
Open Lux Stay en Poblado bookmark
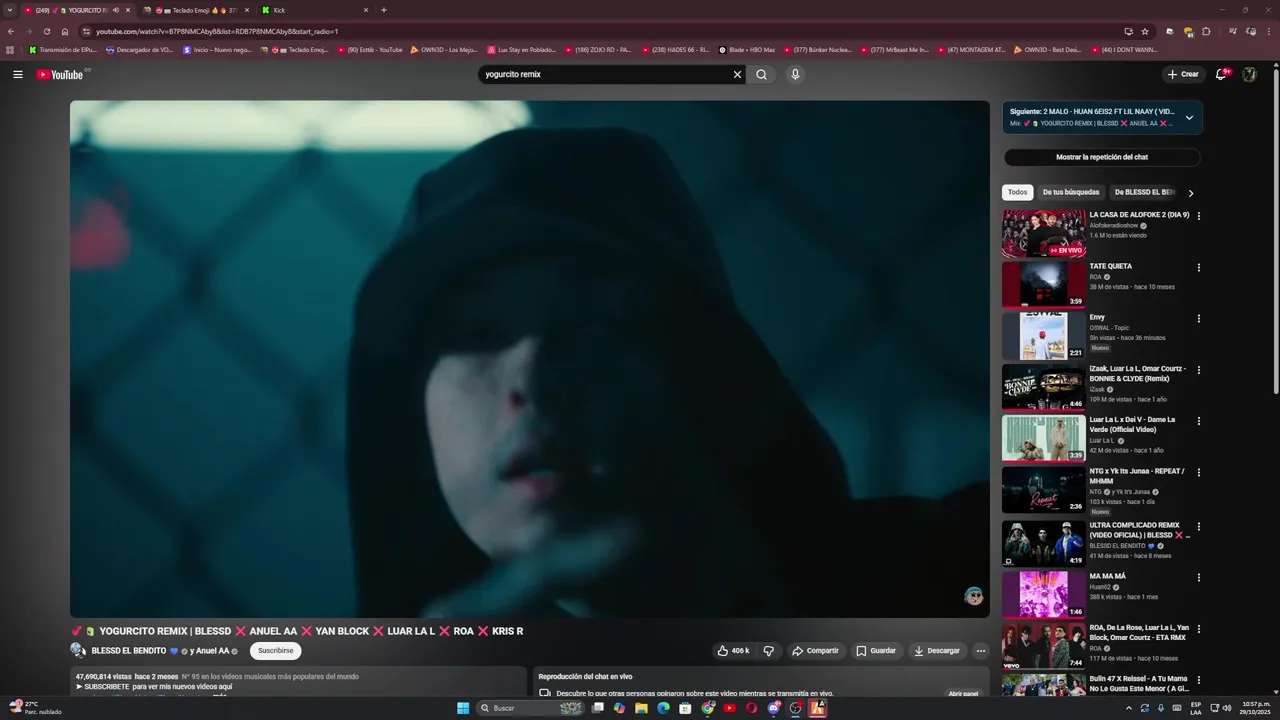click(x=522, y=49)
